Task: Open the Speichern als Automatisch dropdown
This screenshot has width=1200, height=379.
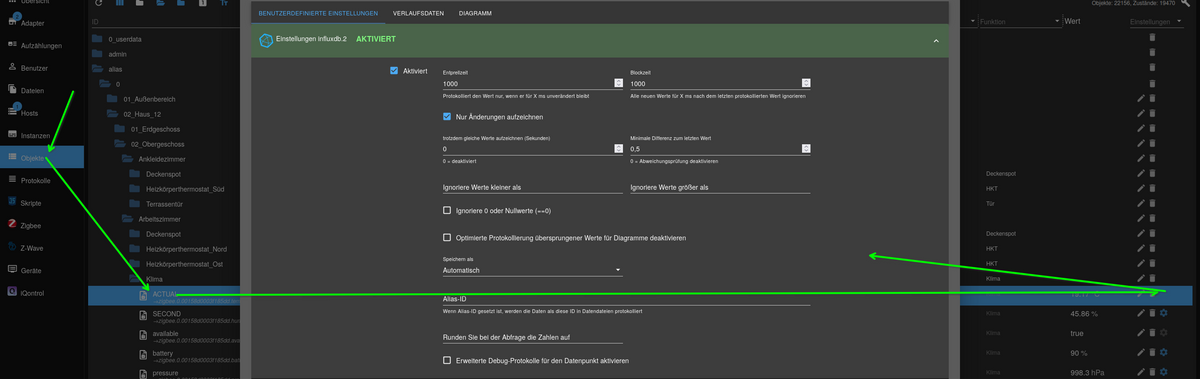Action: coord(532,270)
